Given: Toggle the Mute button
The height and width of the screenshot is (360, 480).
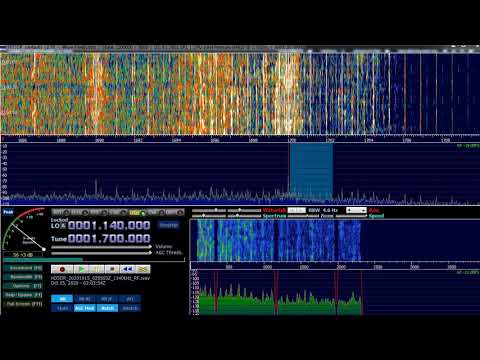Looking at the screenshot, I should click(62, 308).
